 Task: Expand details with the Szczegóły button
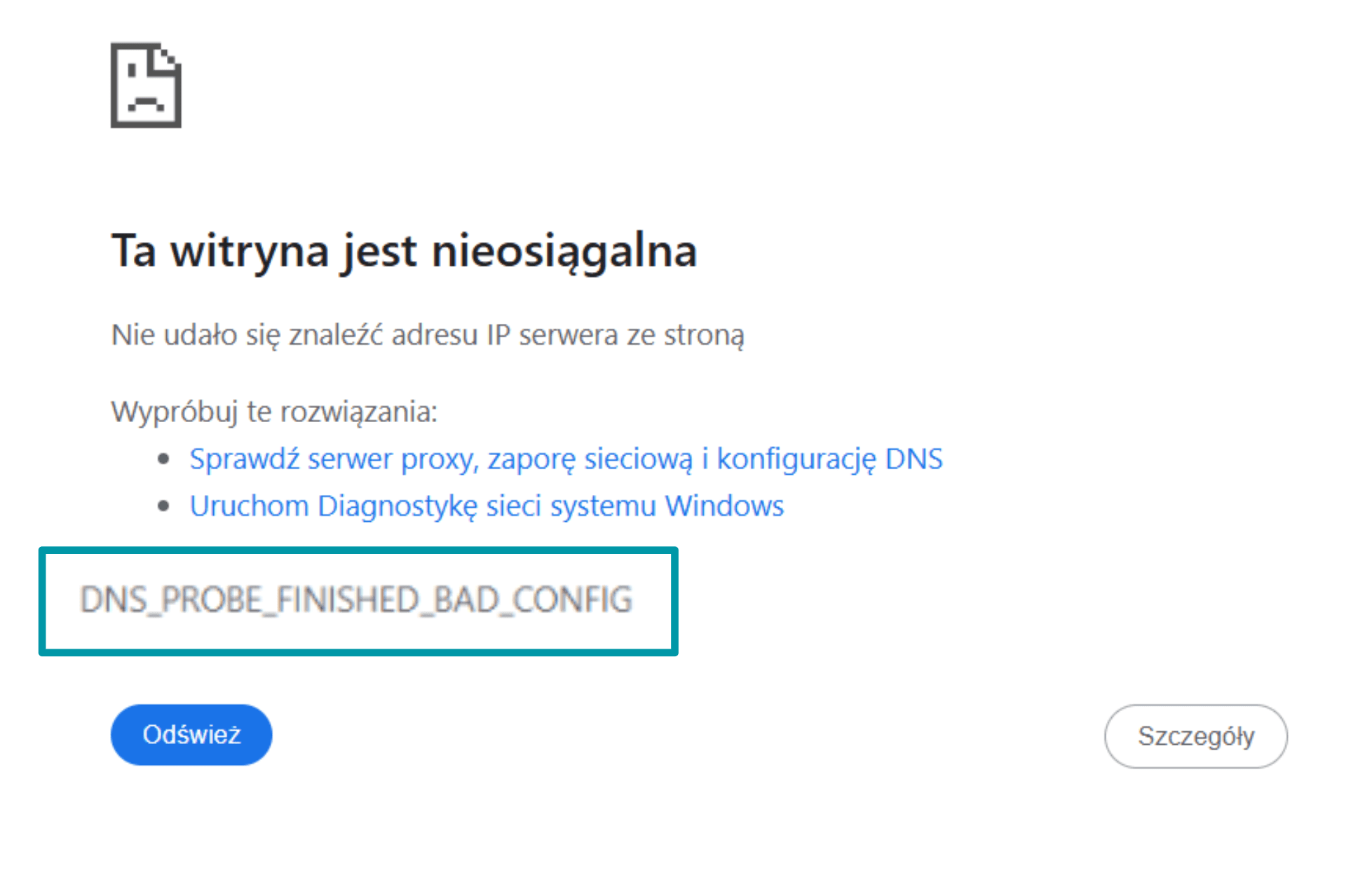click(1195, 736)
